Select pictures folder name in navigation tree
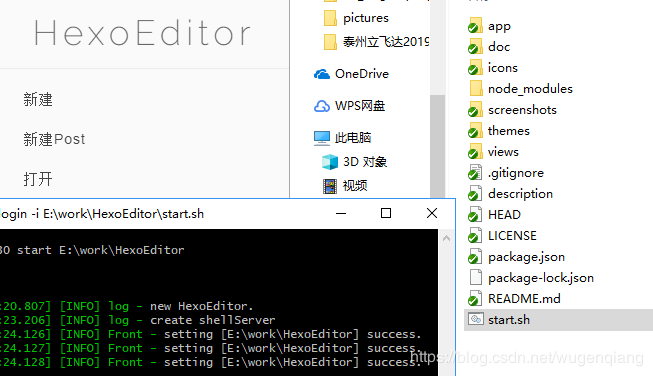Image resolution: width=653 pixels, height=376 pixels. [366, 18]
